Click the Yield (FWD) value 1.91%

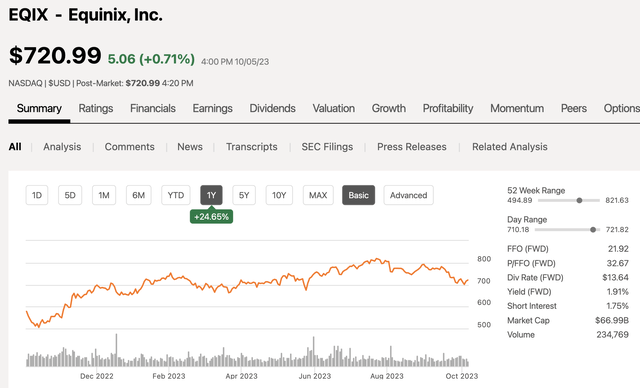[618, 292]
